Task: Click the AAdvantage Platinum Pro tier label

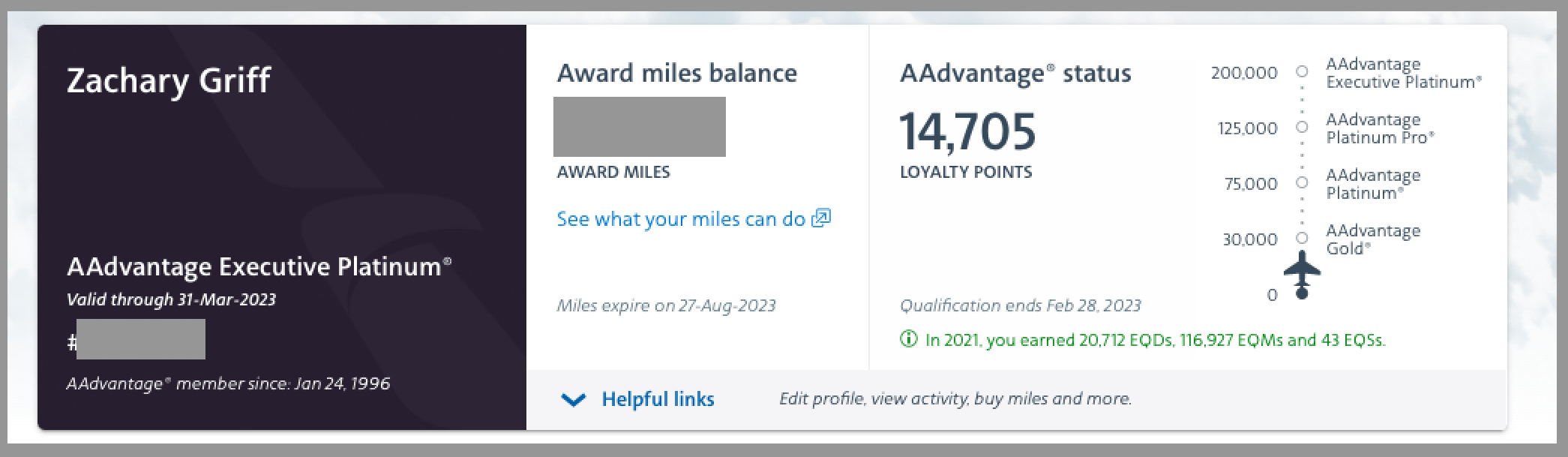Action: pos(1380,128)
